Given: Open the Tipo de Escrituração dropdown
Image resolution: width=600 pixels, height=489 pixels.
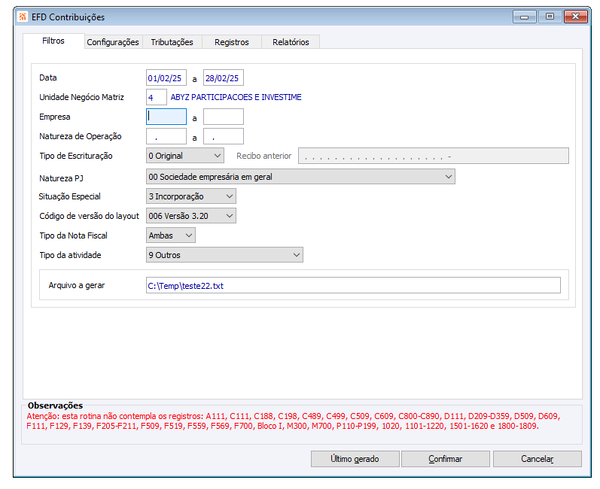Looking at the screenshot, I should click(x=185, y=156).
